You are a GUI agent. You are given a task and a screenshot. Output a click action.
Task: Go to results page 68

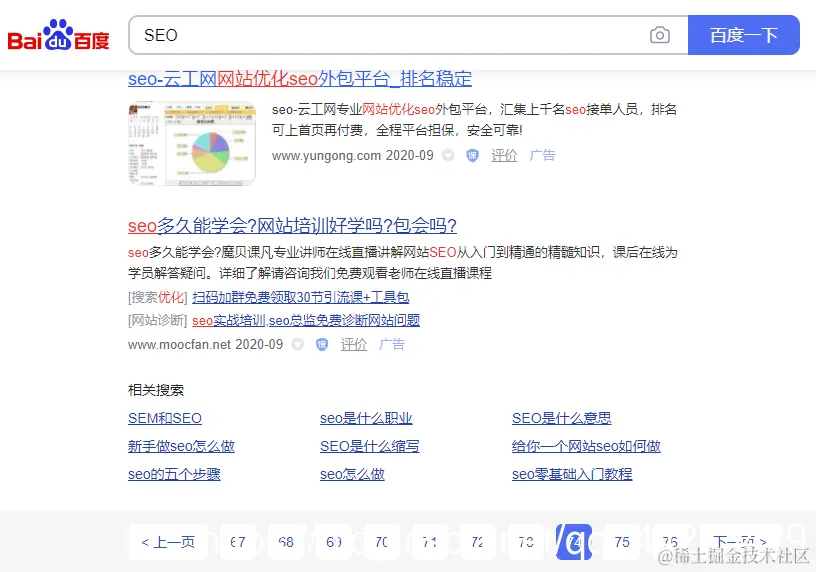tap(286, 542)
